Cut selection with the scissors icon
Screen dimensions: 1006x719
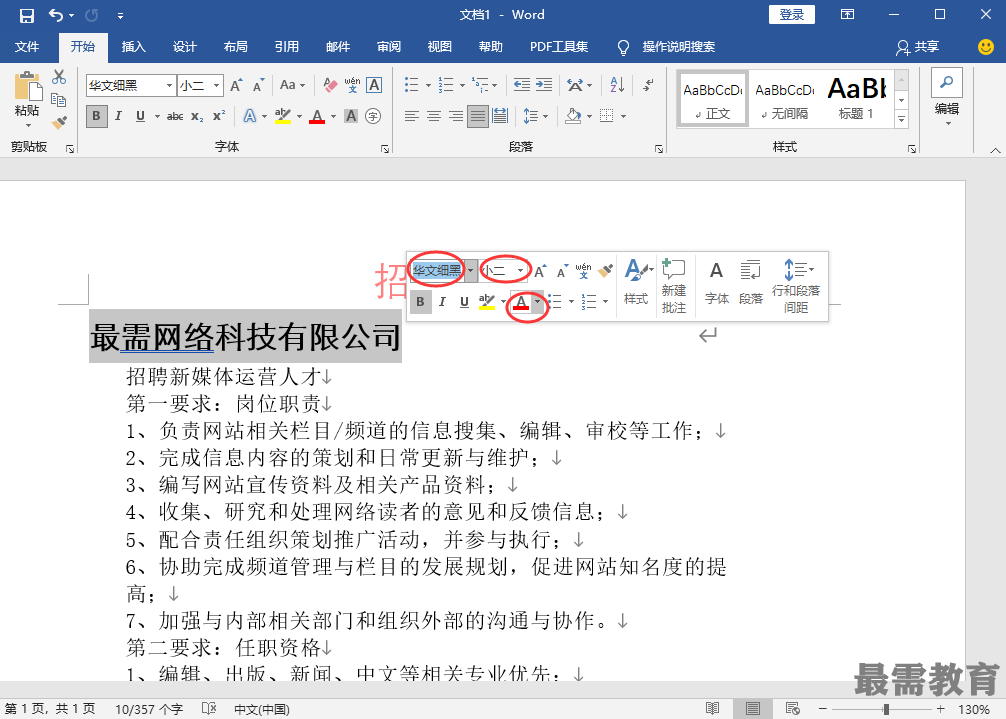point(59,77)
